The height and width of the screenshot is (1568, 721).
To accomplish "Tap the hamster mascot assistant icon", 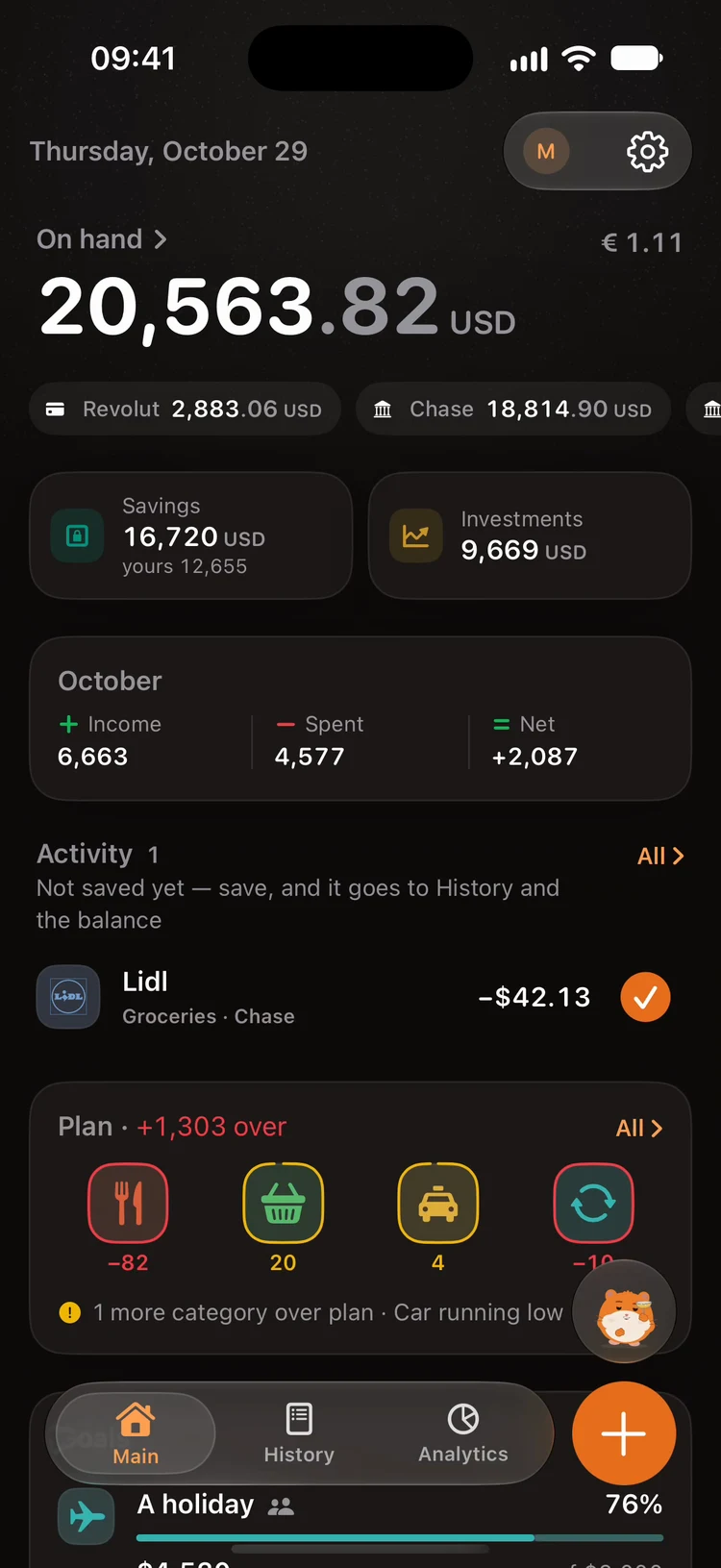I will [624, 1311].
